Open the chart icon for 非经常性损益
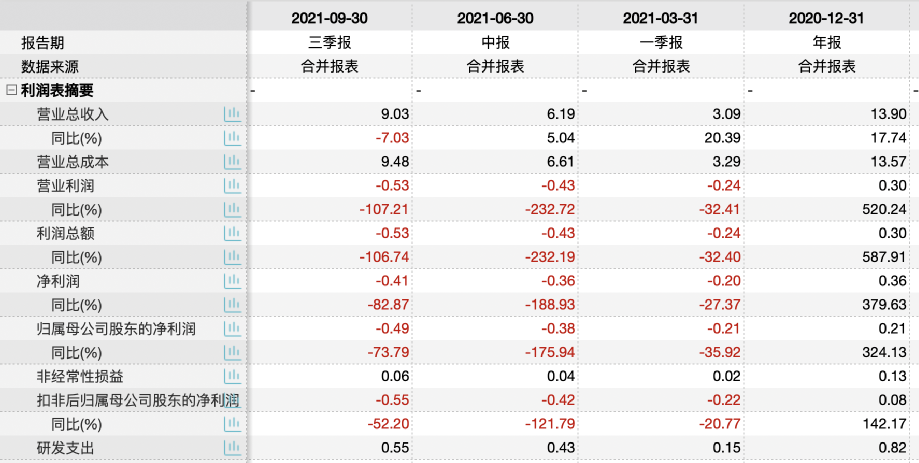This screenshot has height=463, width=919. tap(232, 377)
